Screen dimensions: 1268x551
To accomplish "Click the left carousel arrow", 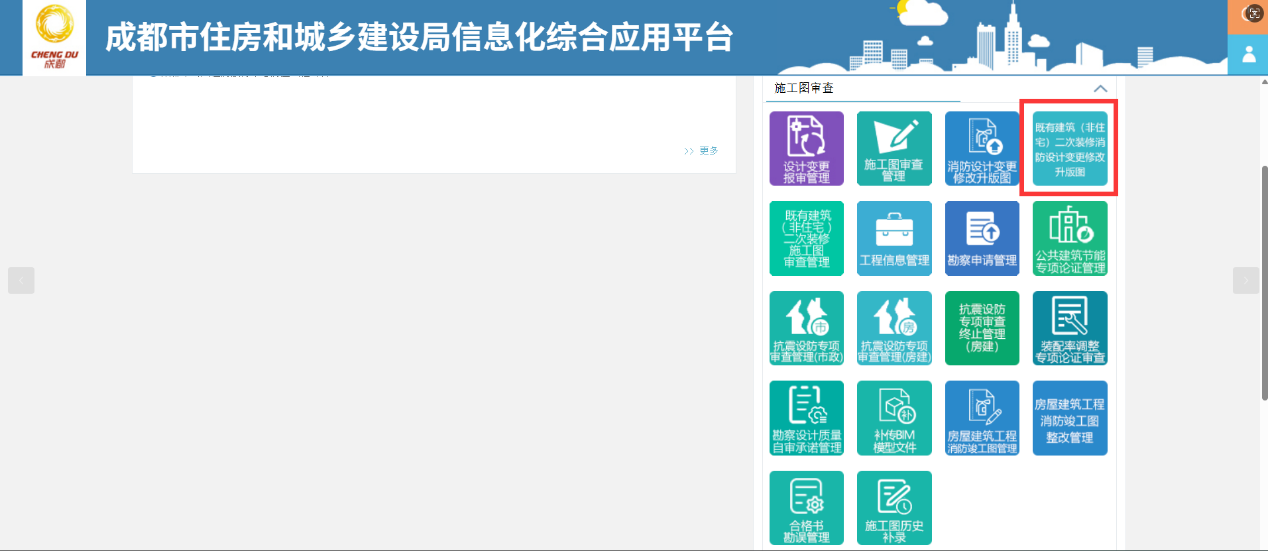I will pos(21,281).
